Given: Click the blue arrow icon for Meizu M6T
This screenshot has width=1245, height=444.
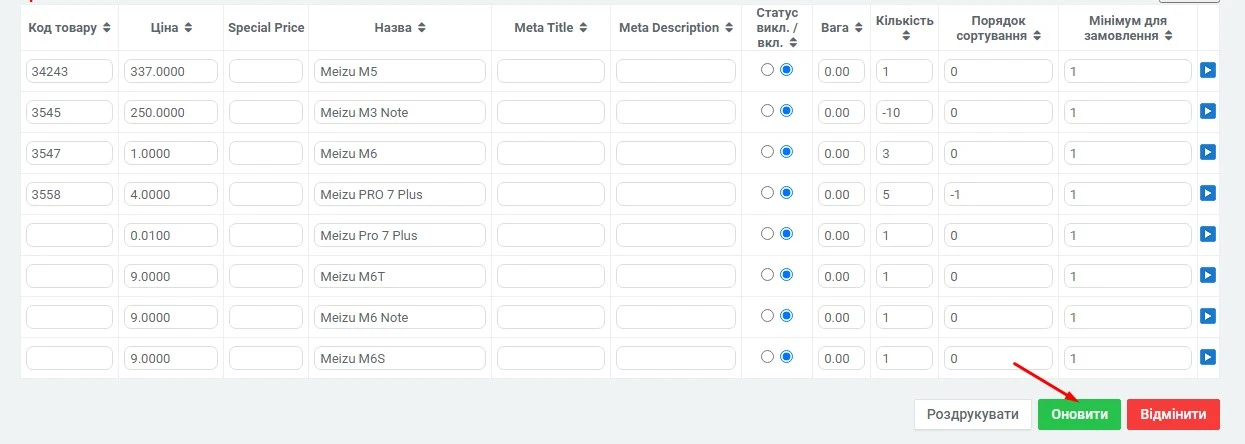Looking at the screenshot, I should (x=1208, y=275).
